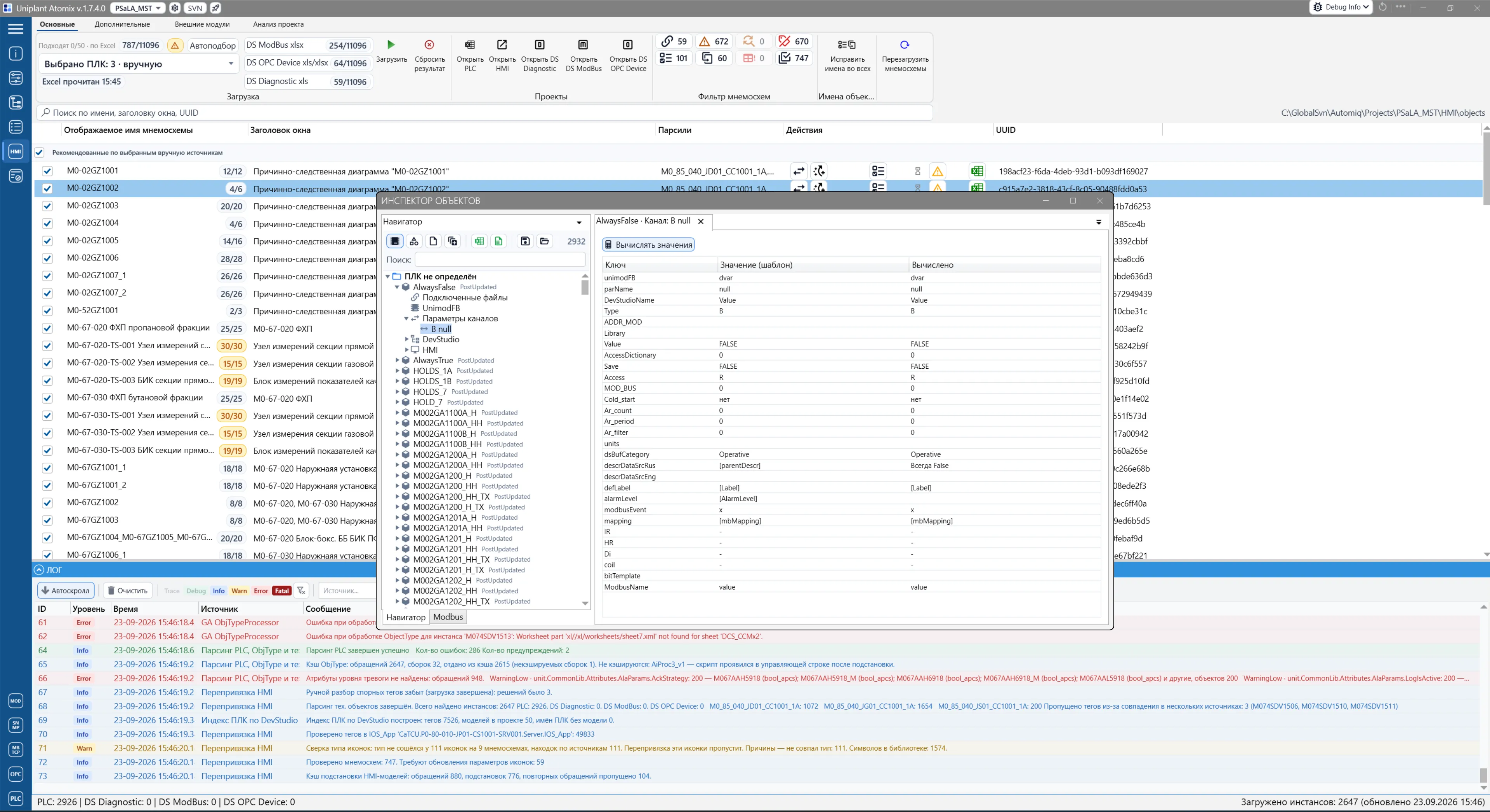Uncheck the M0-02GZ1001 row checkbox
Screen dimensions: 1490x812
47,171
